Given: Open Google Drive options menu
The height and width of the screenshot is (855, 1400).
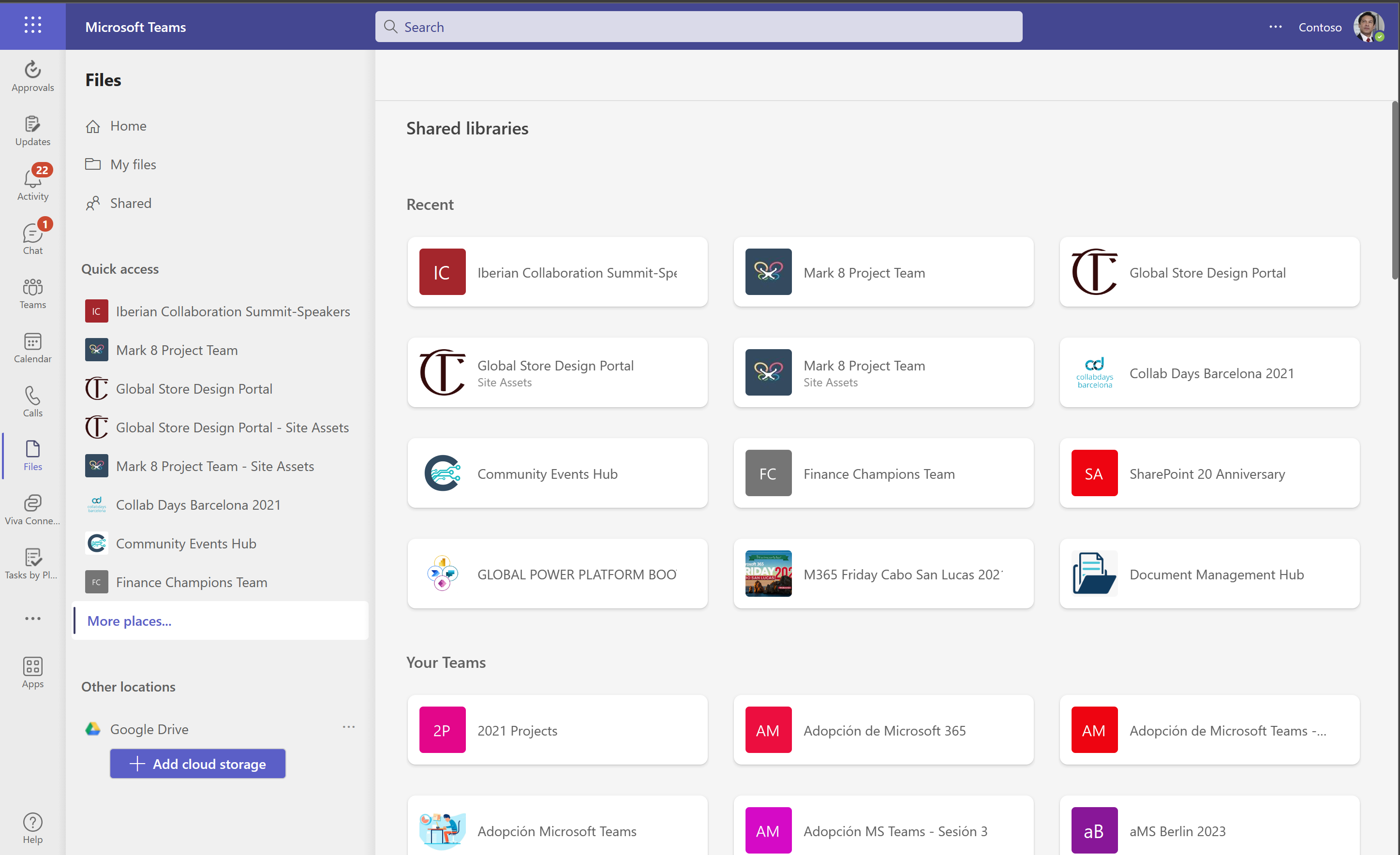Looking at the screenshot, I should tap(349, 727).
